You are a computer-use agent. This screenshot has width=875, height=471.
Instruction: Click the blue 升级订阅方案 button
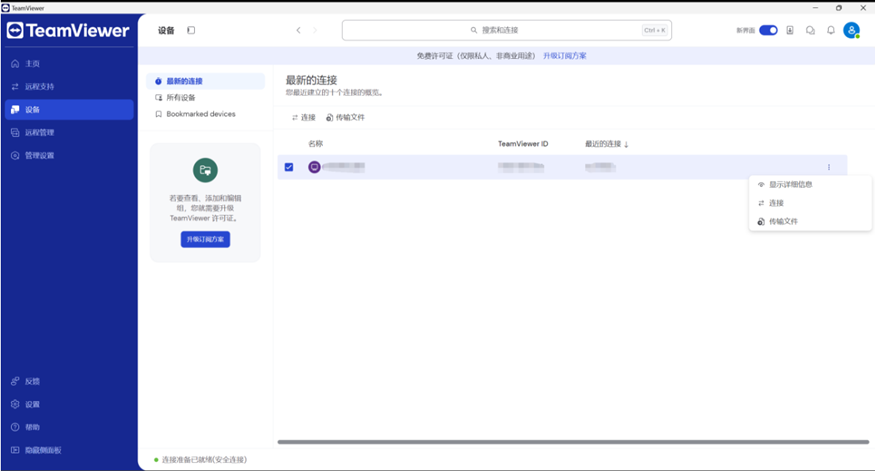pyautogui.click(x=205, y=239)
